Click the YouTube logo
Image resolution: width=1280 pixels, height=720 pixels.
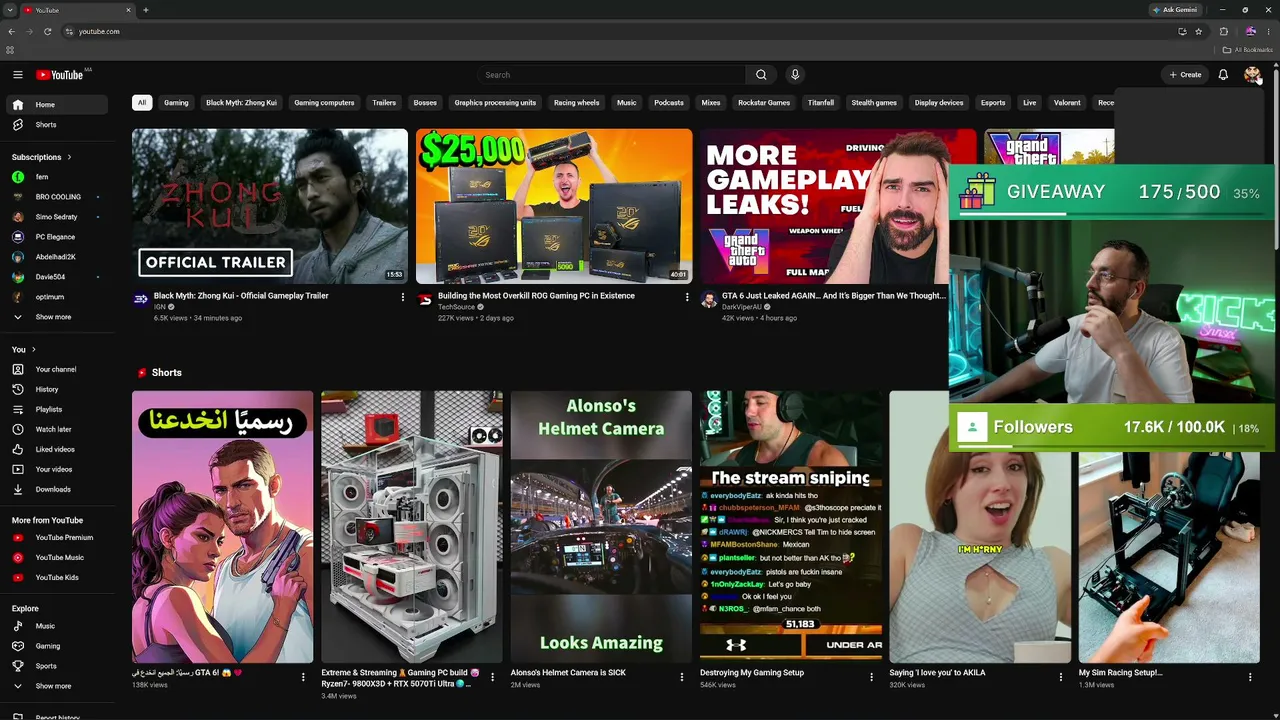click(60, 75)
